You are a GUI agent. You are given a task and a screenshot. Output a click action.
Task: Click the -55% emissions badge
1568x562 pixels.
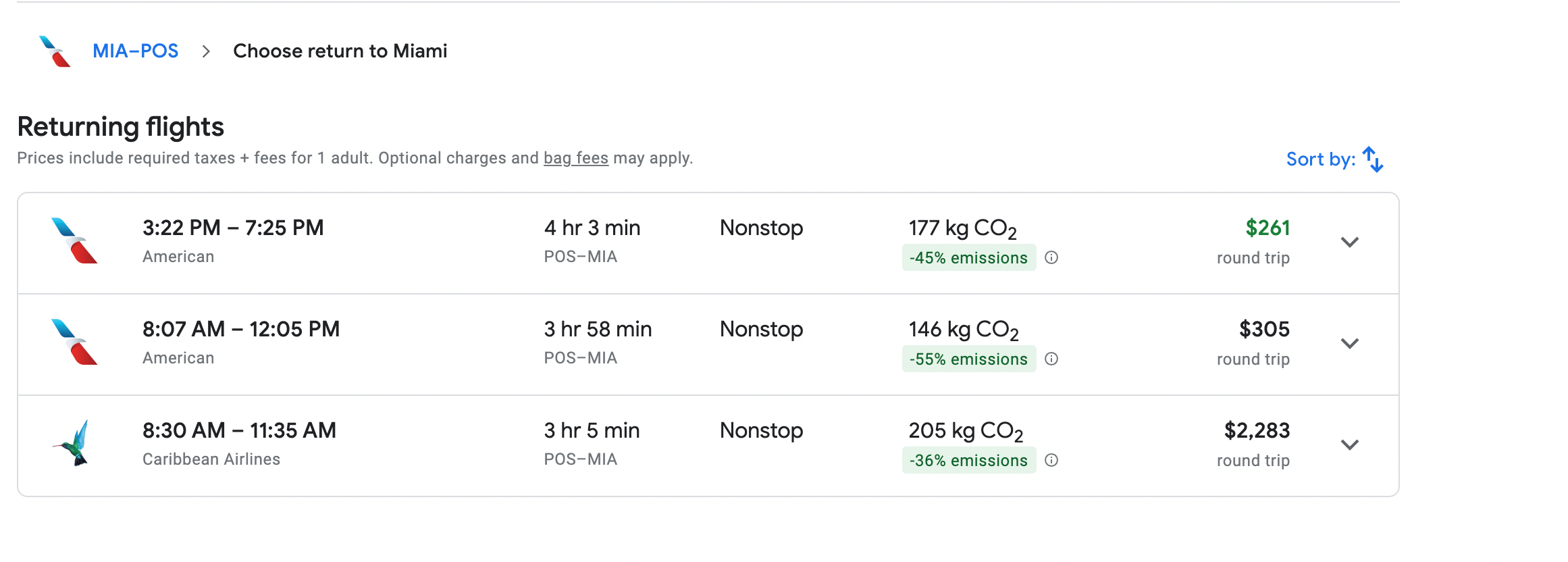tap(968, 359)
